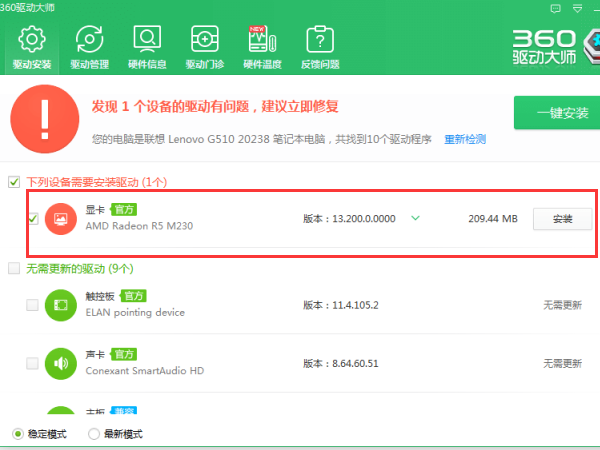Click the red 显卡 graphics card icon
The image size is (600, 450).
(60, 219)
